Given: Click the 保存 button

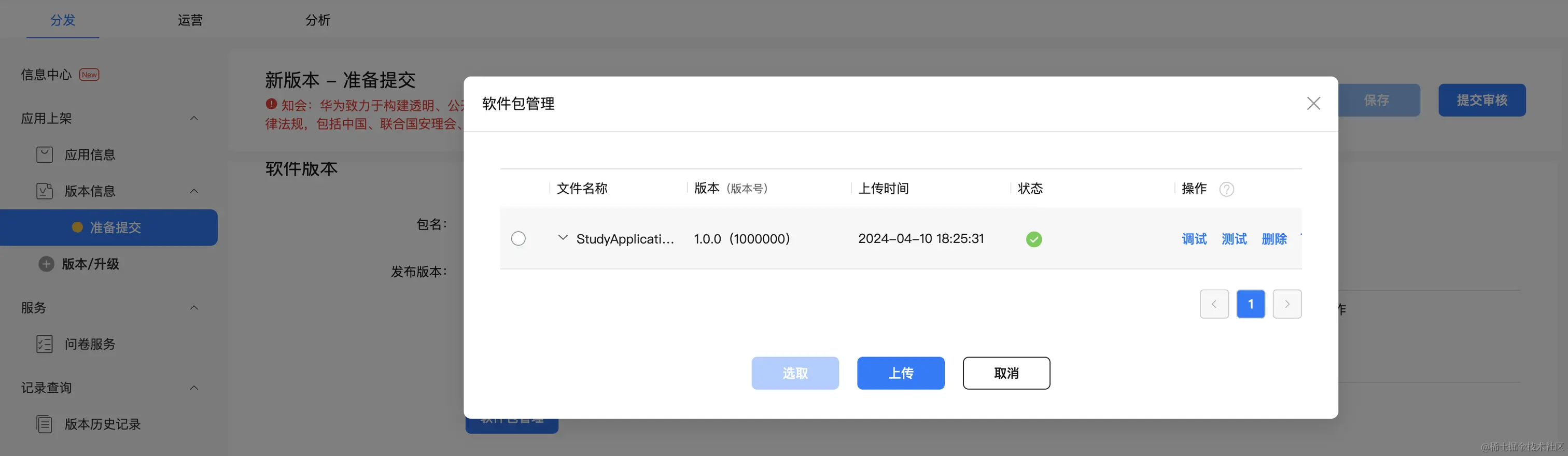Looking at the screenshot, I should [1376, 101].
